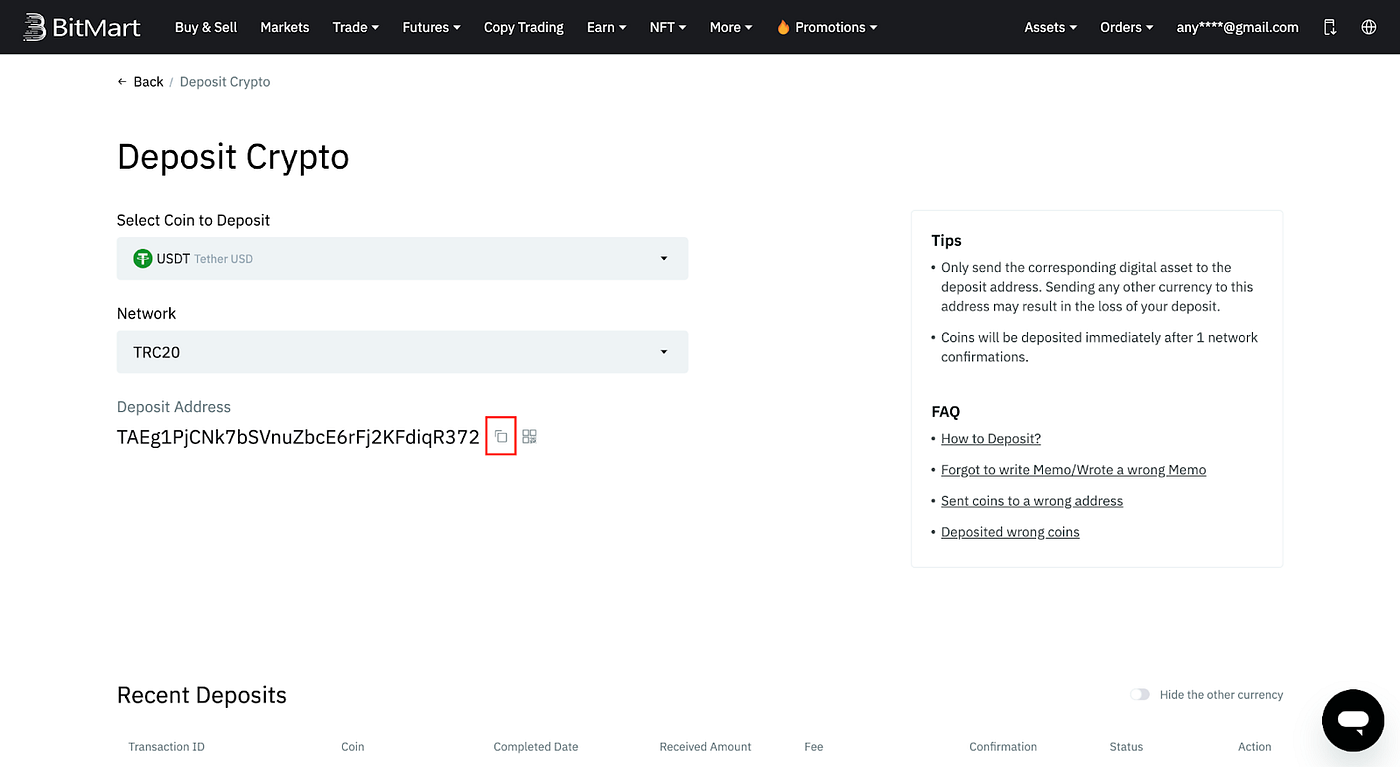
Task: Expand the TRC20 Network dropdown
Action: click(x=402, y=352)
